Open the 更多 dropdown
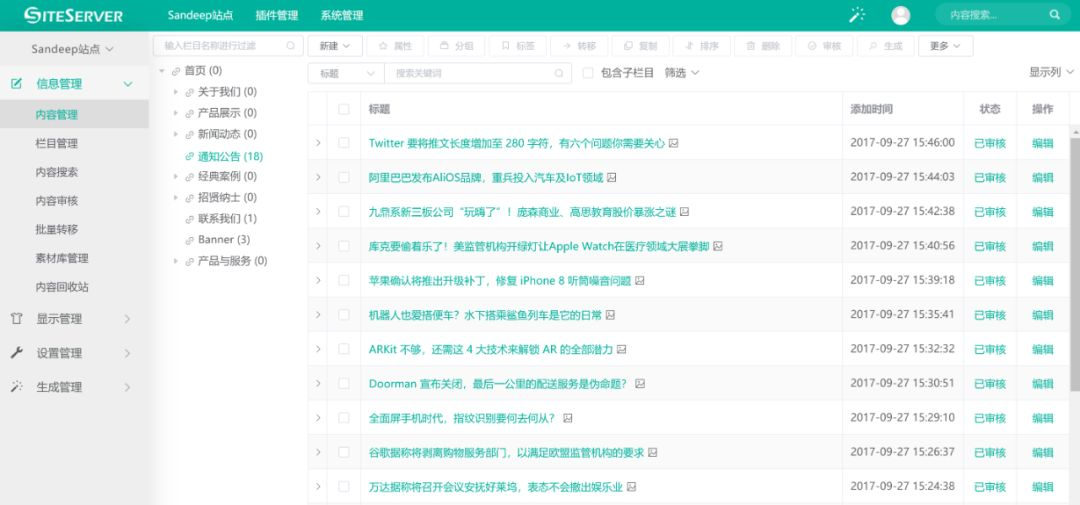Screen dimensions: 1080x505 point(945,45)
